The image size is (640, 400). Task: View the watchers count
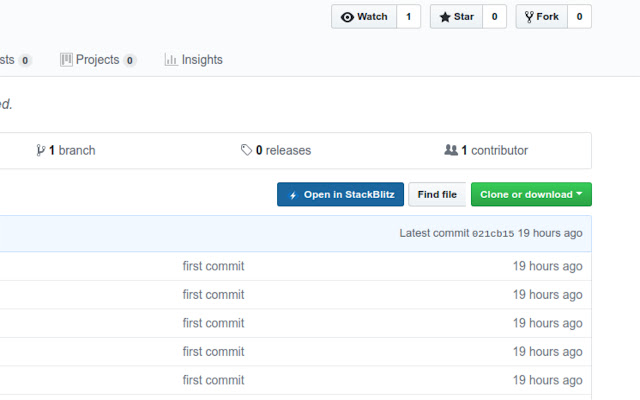(x=408, y=17)
